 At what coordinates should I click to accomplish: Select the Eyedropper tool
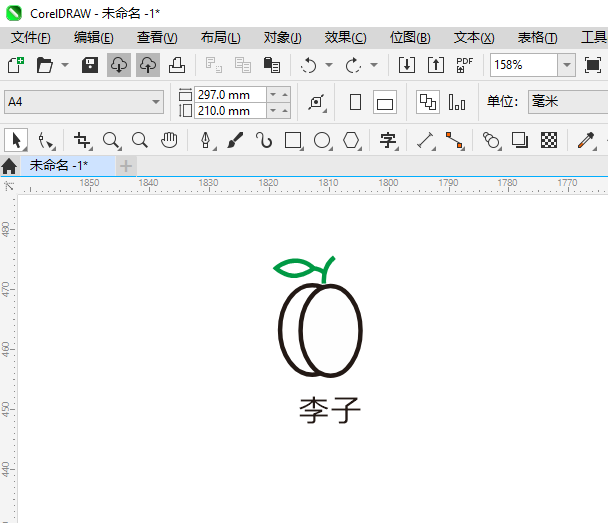(586, 140)
